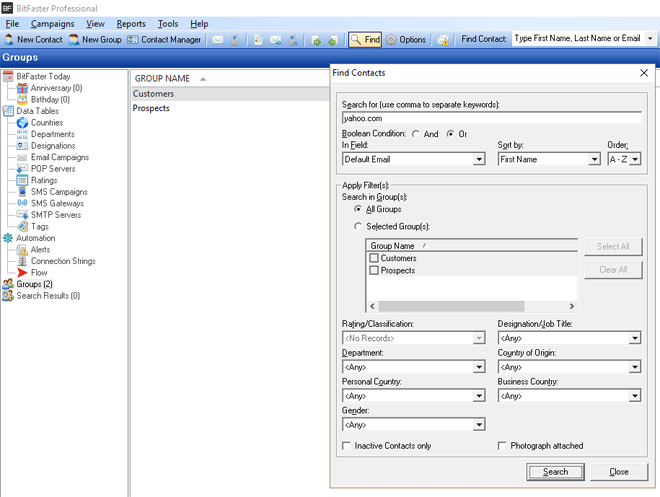Open the Campaigns menu
The width and height of the screenshot is (660, 497).
click(x=52, y=24)
